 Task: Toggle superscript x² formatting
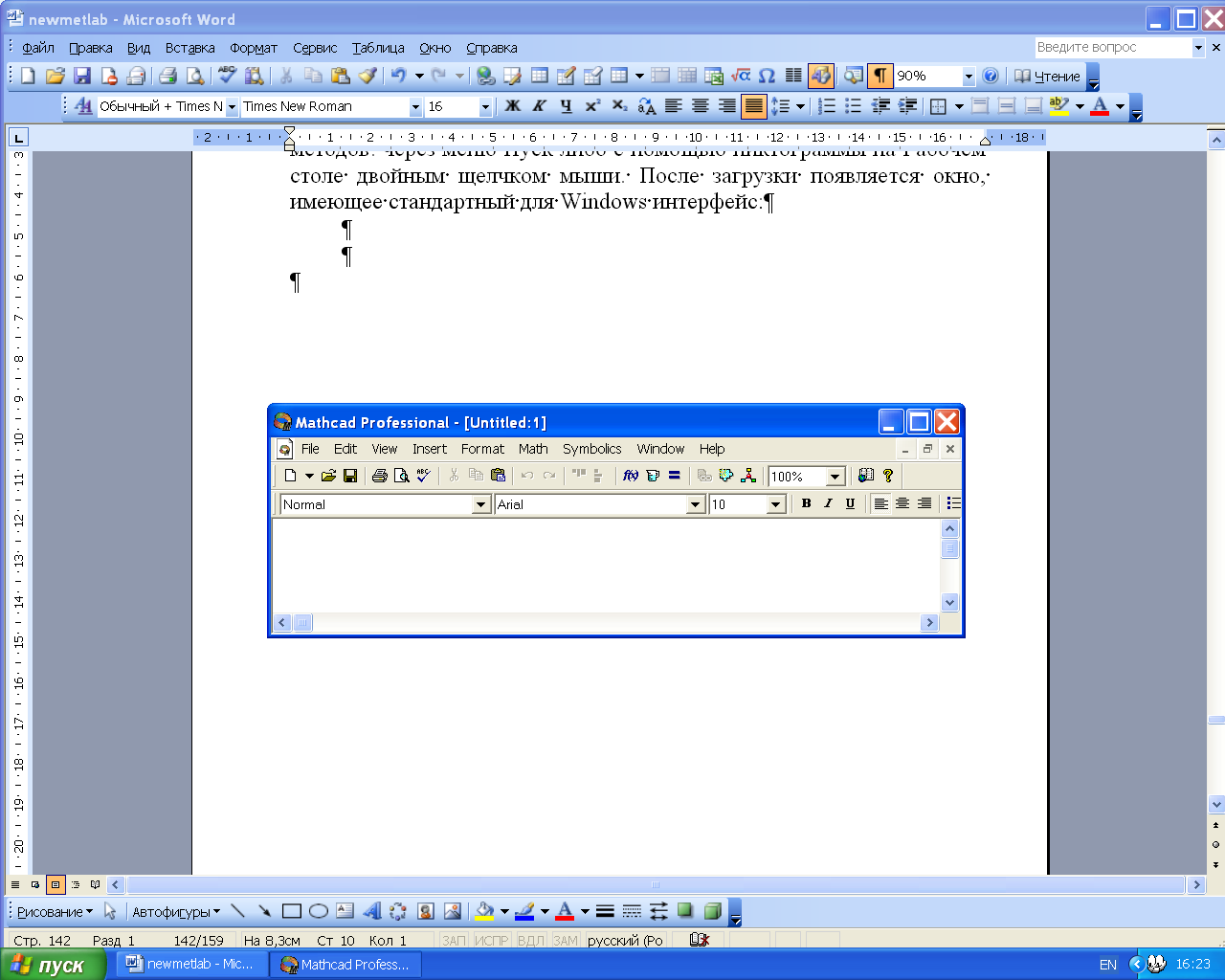pyautogui.click(x=593, y=106)
